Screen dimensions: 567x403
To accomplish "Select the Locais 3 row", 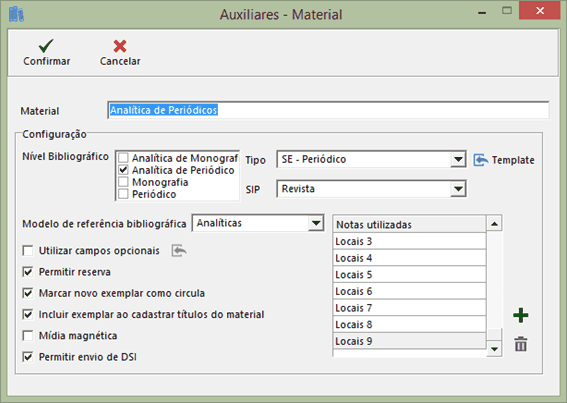I will point(409,241).
